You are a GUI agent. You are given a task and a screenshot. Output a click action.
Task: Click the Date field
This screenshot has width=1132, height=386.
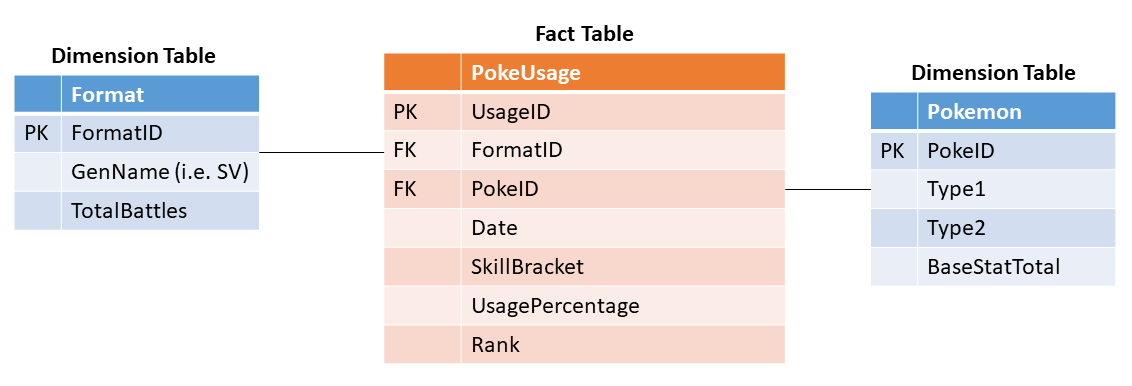pos(584,228)
